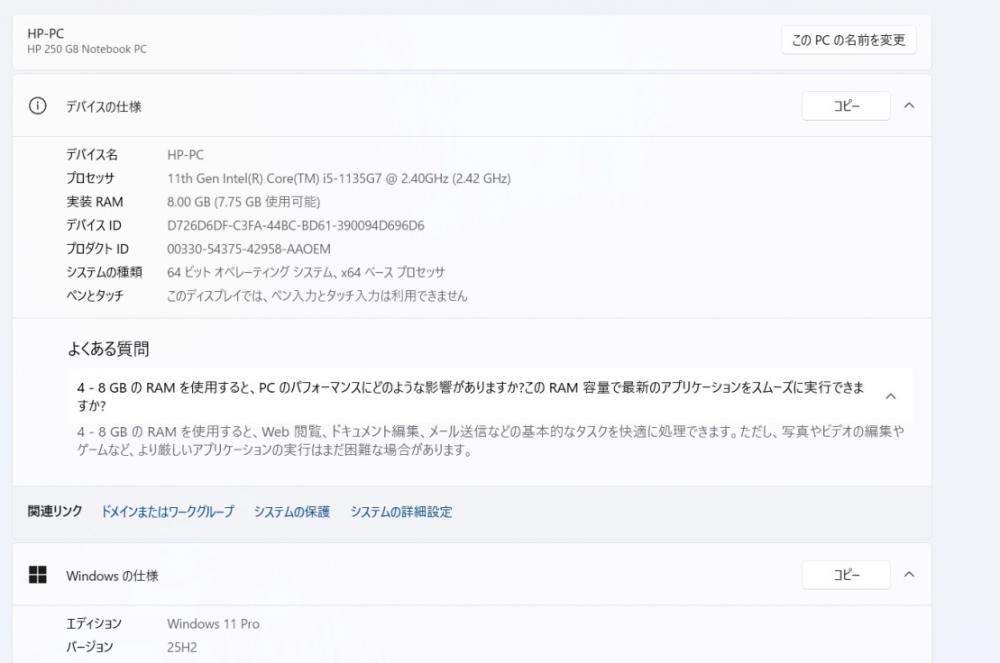
Task: Select product ID value 00330-54375-42958-AAOEM
Action: [249, 249]
